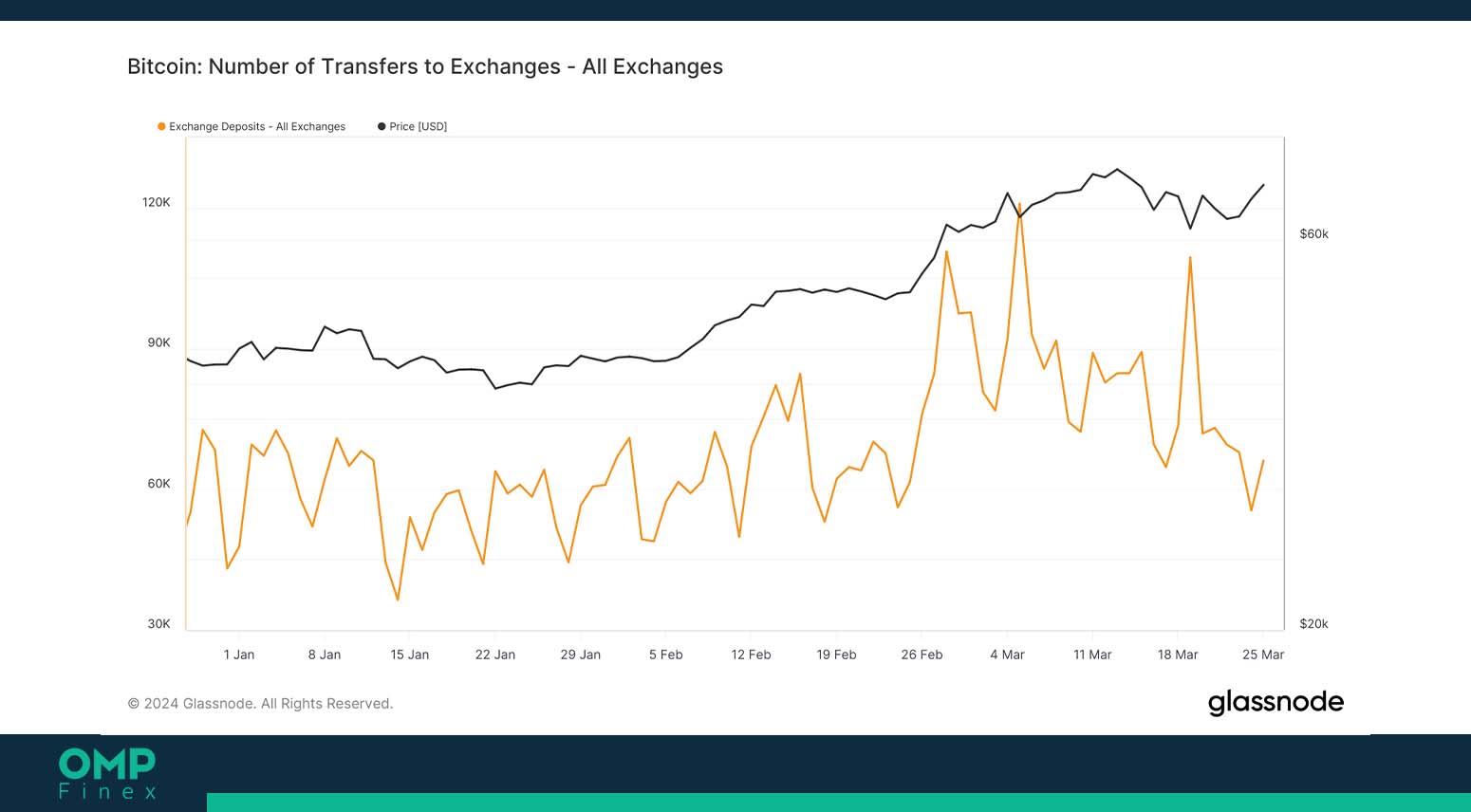The height and width of the screenshot is (812, 1471).
Task: Click the chart title text
Action: click(x=425, y=66)
